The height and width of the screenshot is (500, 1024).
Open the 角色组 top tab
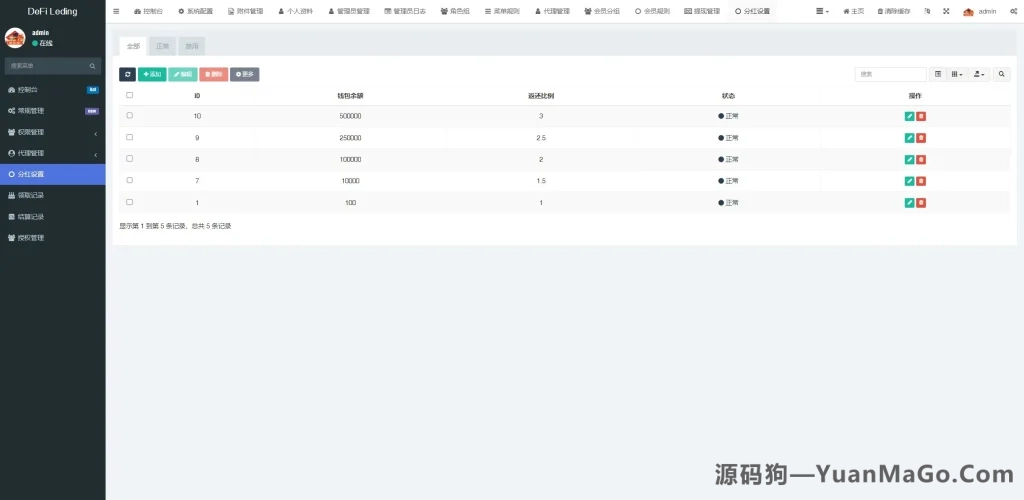click(x=455, y=12)
